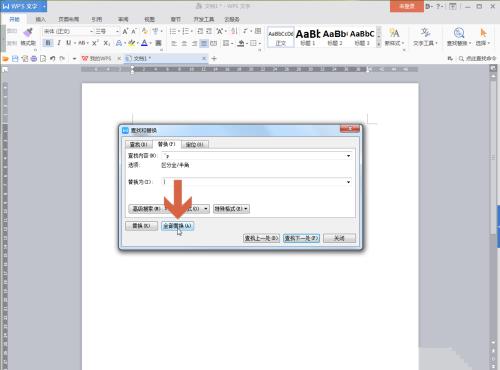Image resolution: width=500 pixels, height=370 pixels.
Task: Switch to the Find tab in dialog
Action: [x=138, y=144]
